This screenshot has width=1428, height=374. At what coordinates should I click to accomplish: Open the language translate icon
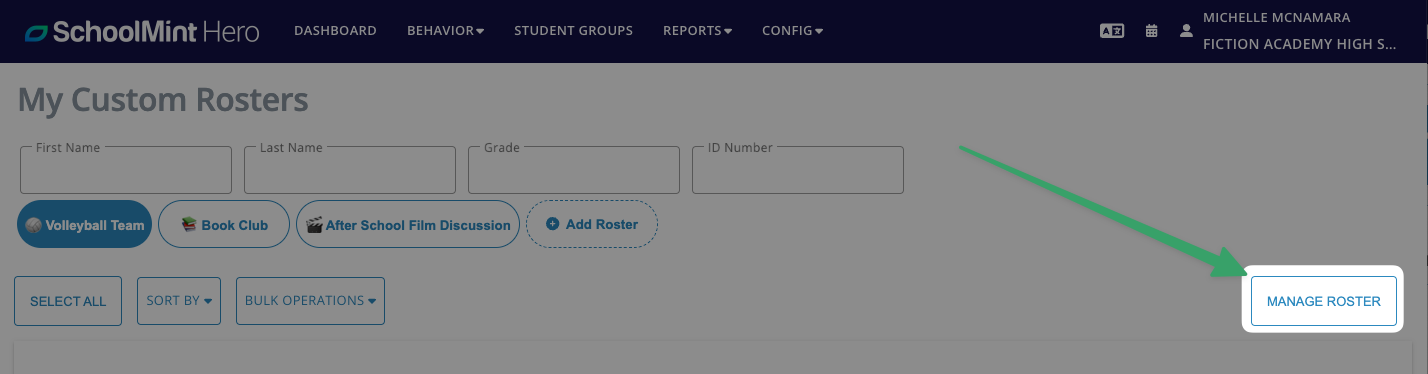[x=1111, y=31]
